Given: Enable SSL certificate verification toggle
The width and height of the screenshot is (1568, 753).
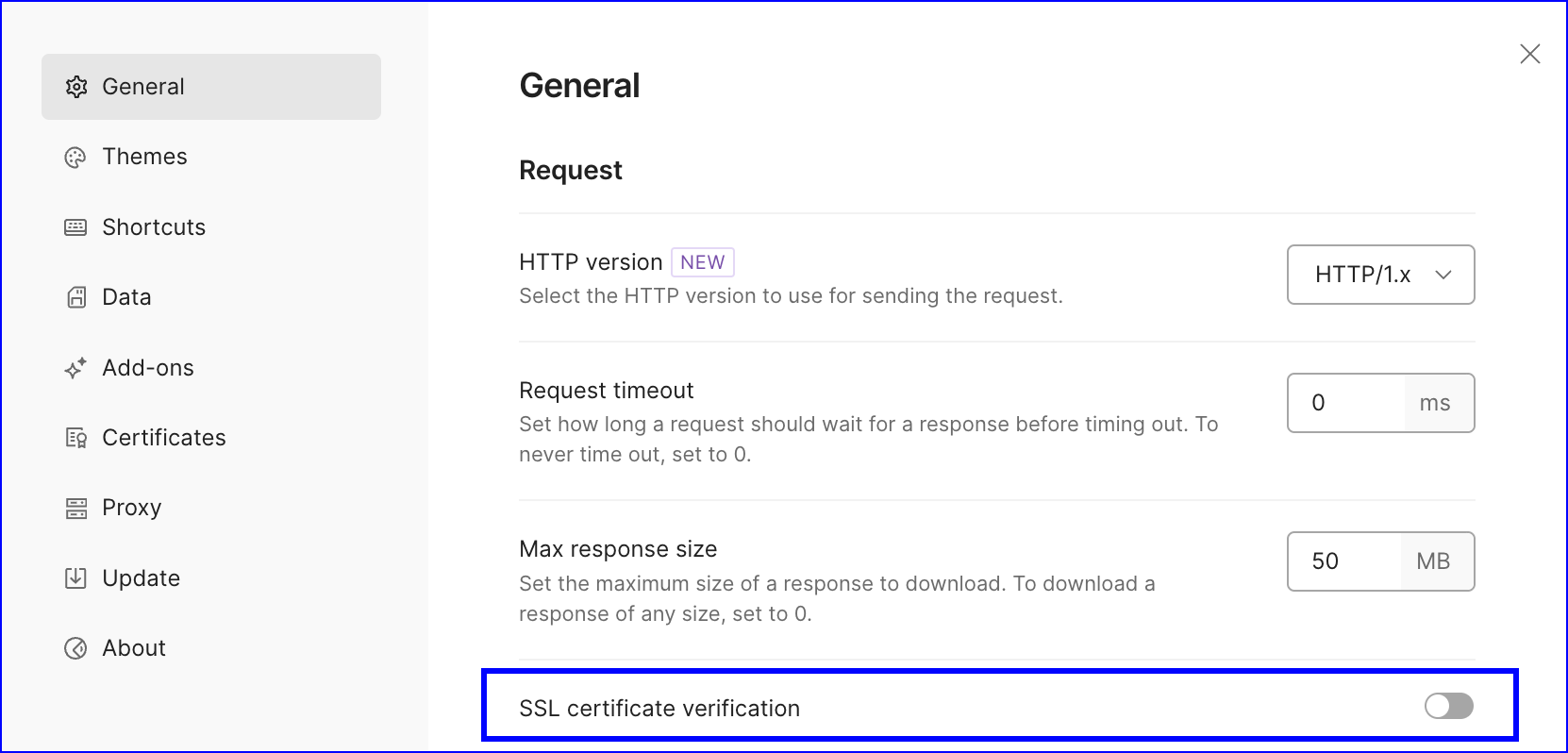Looking at the screenshot, I should click(x=1448, y=706).
